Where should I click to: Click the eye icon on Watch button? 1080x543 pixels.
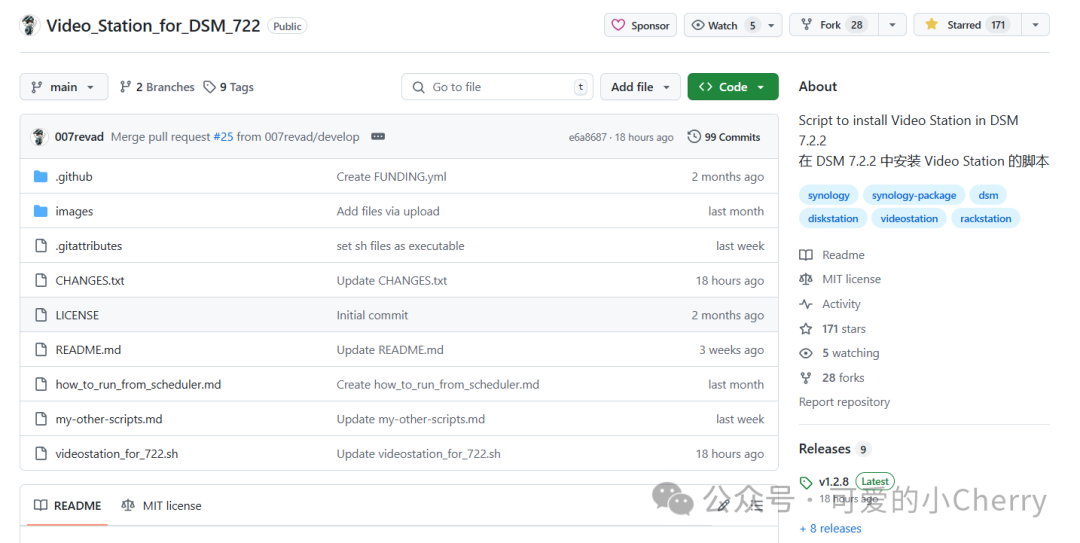698,25
